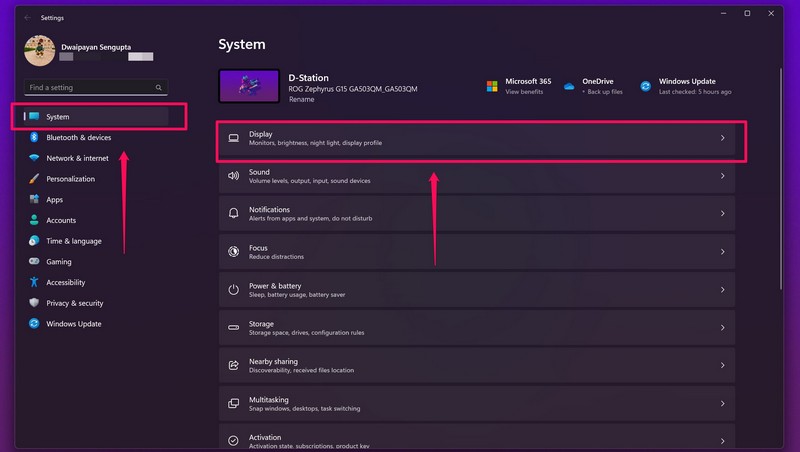Go to Accounts in the sidebar
The height and width of the screenshot is (452, 800).
point(60,220)
